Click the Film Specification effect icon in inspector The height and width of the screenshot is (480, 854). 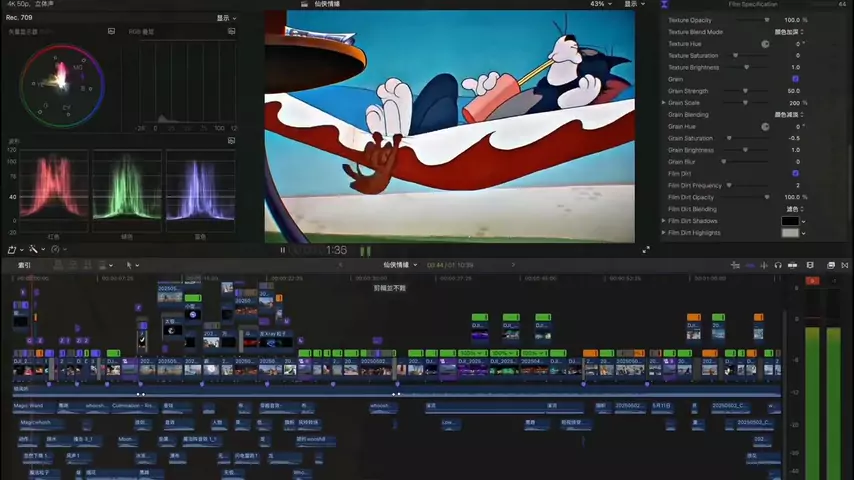[665, 4]
